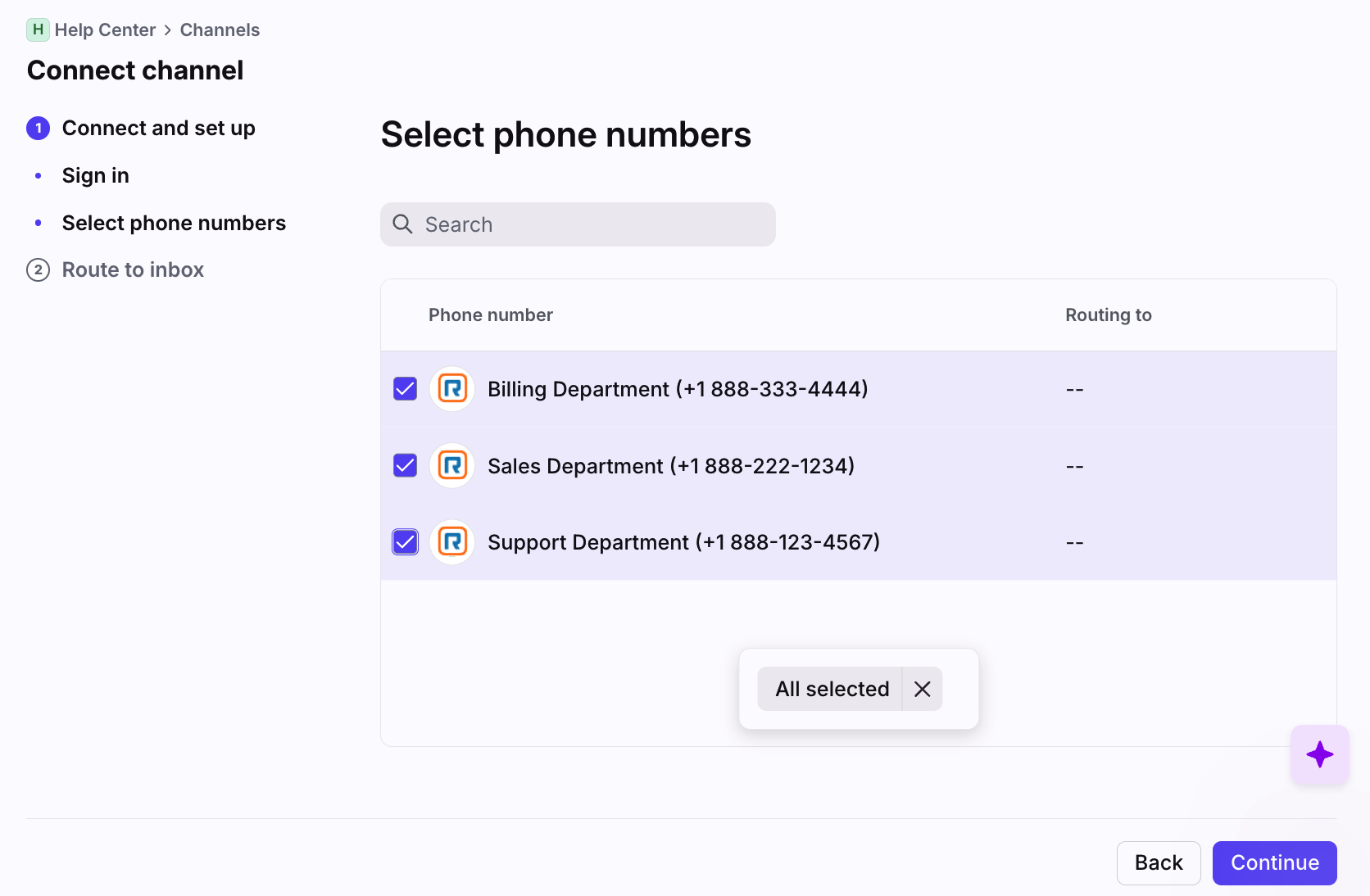Screen dimensions: 1370x896
Task: Uncheck the Sales Department checkbox
Action: coord(406,465)
